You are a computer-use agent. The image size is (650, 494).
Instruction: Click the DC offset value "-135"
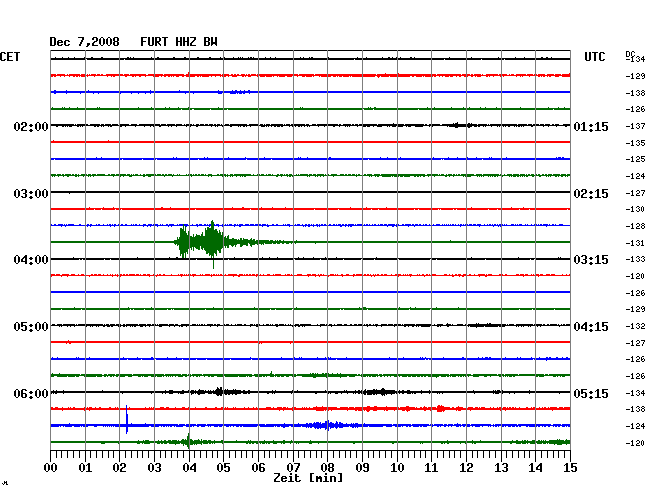coord(635,143)
